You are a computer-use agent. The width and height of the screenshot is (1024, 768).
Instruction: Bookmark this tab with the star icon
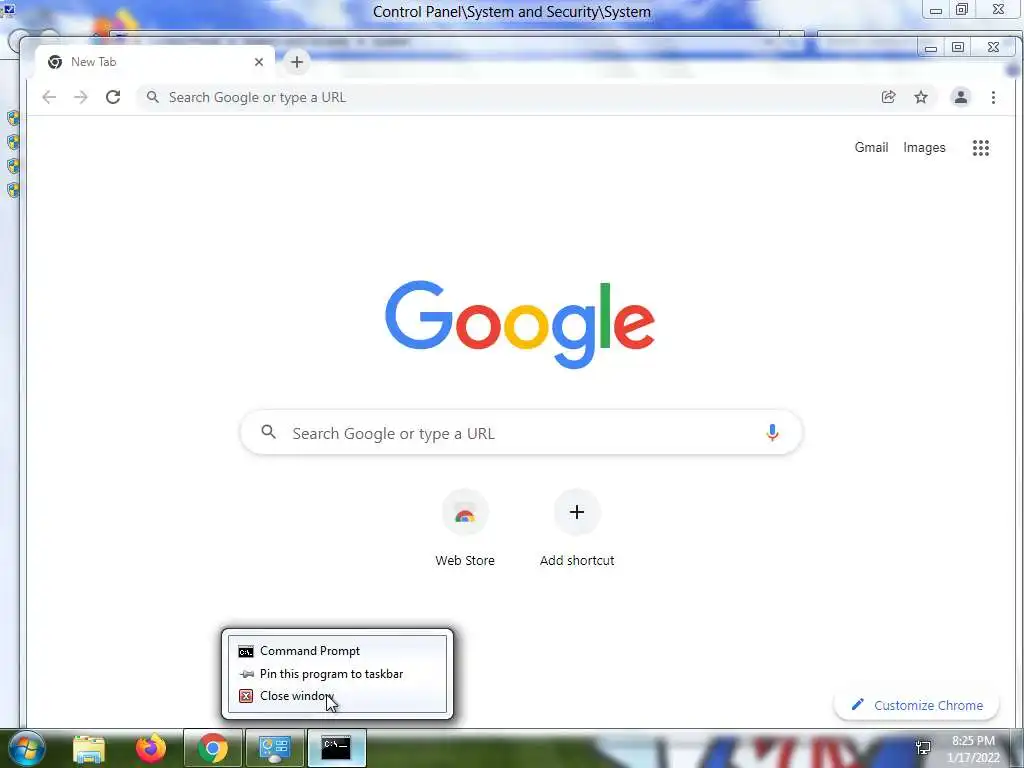point(921,97)
